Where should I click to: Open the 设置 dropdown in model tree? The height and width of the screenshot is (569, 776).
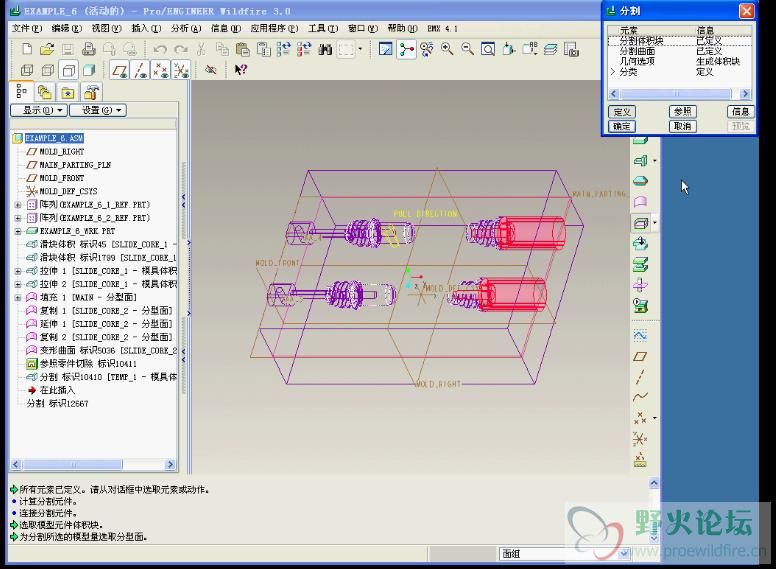98,110
